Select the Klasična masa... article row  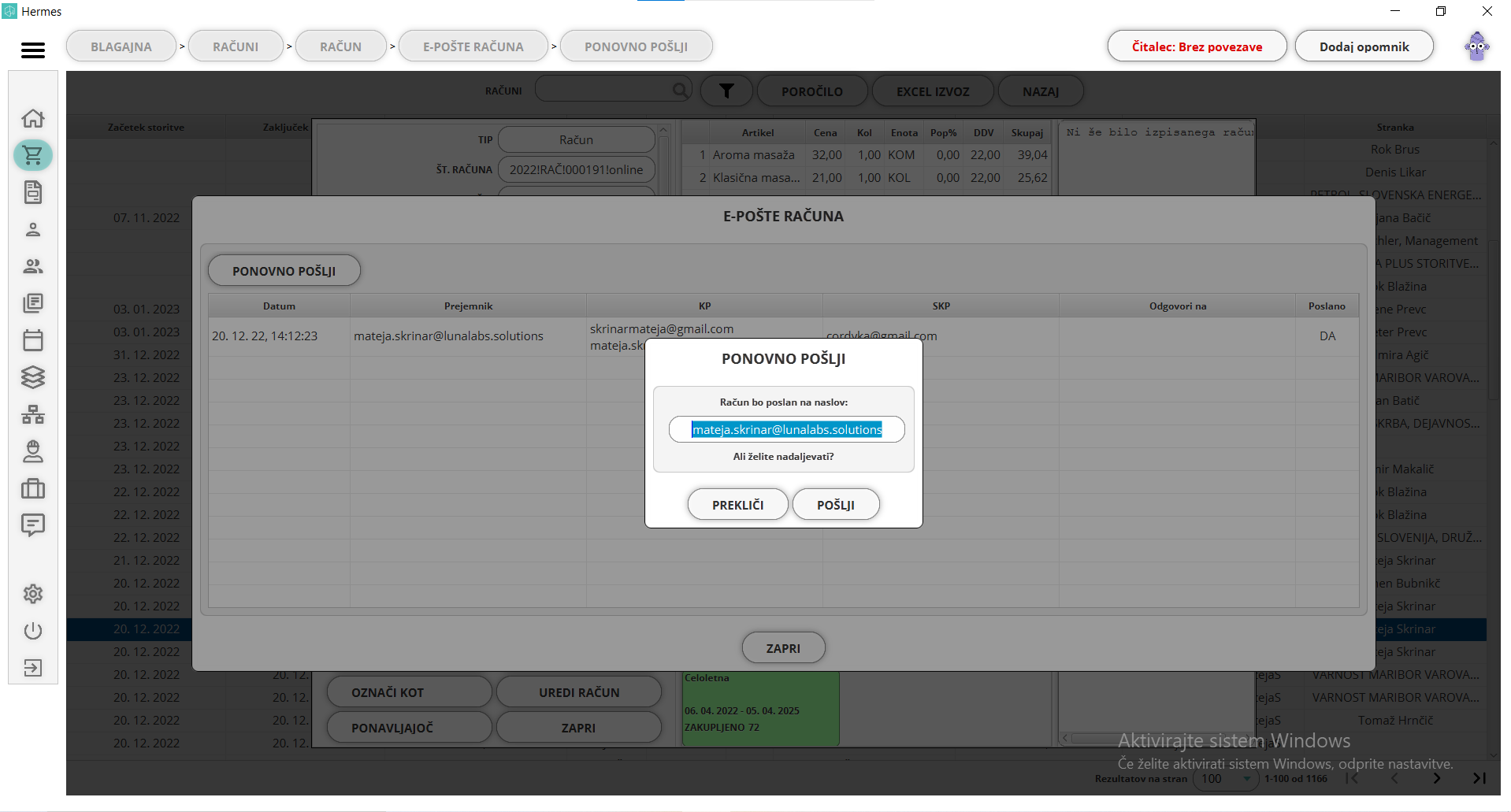(866, 178)
